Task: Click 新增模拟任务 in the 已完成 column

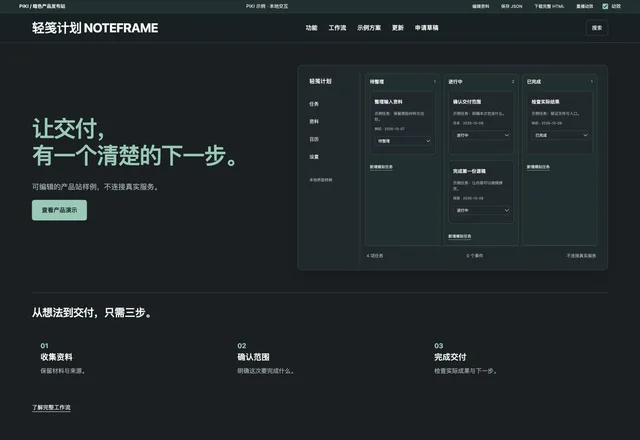Action: [x=538, y=167]
